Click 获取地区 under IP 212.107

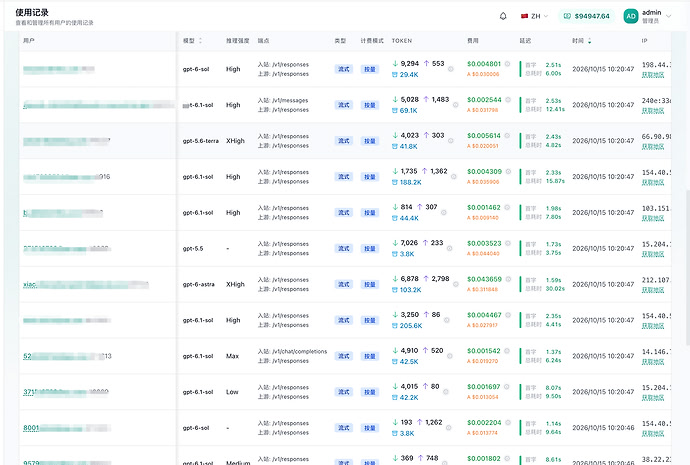(653, 290)
